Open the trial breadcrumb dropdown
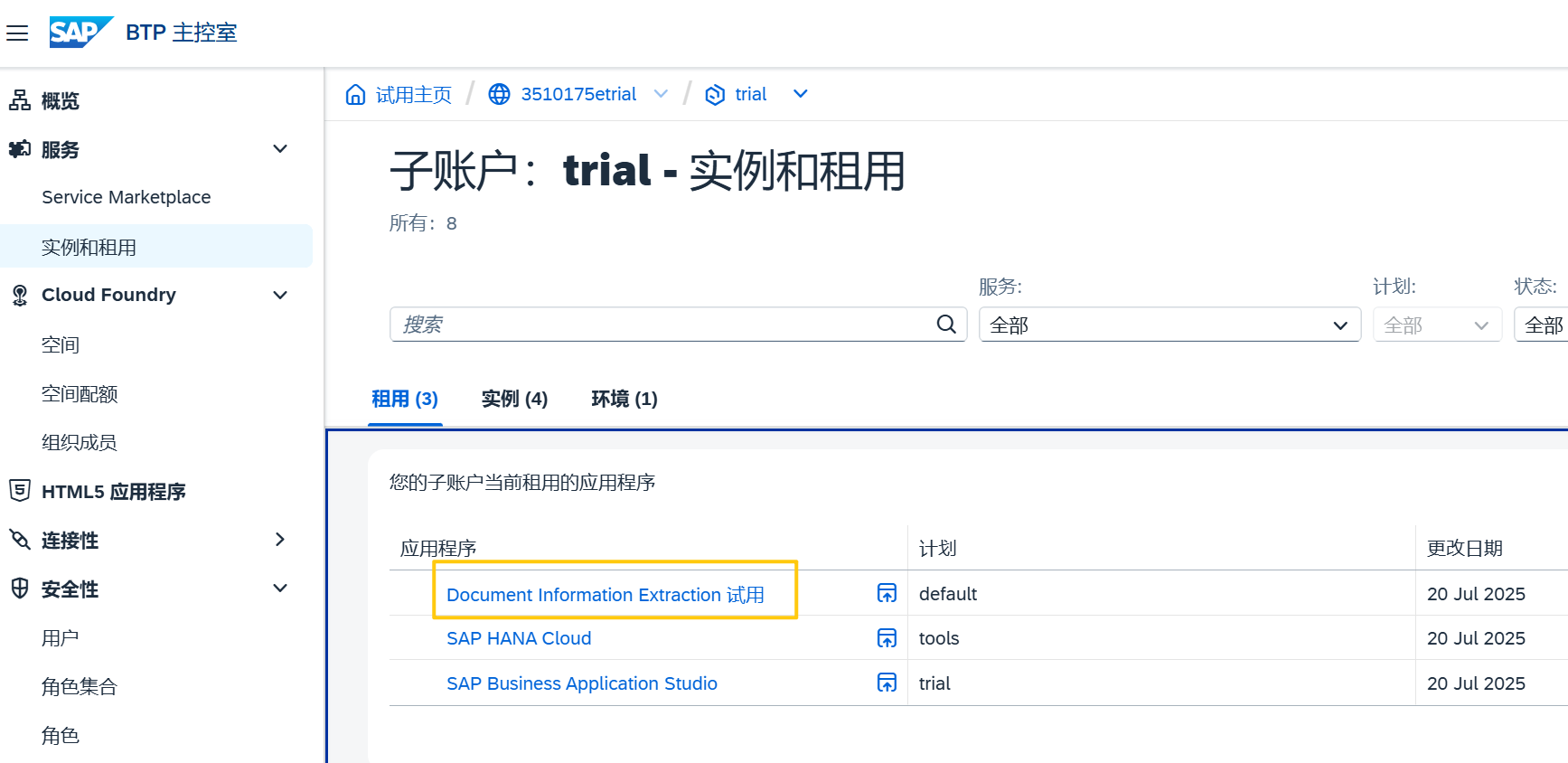This screenshot has width=1568, height=763. coord(800,94)
